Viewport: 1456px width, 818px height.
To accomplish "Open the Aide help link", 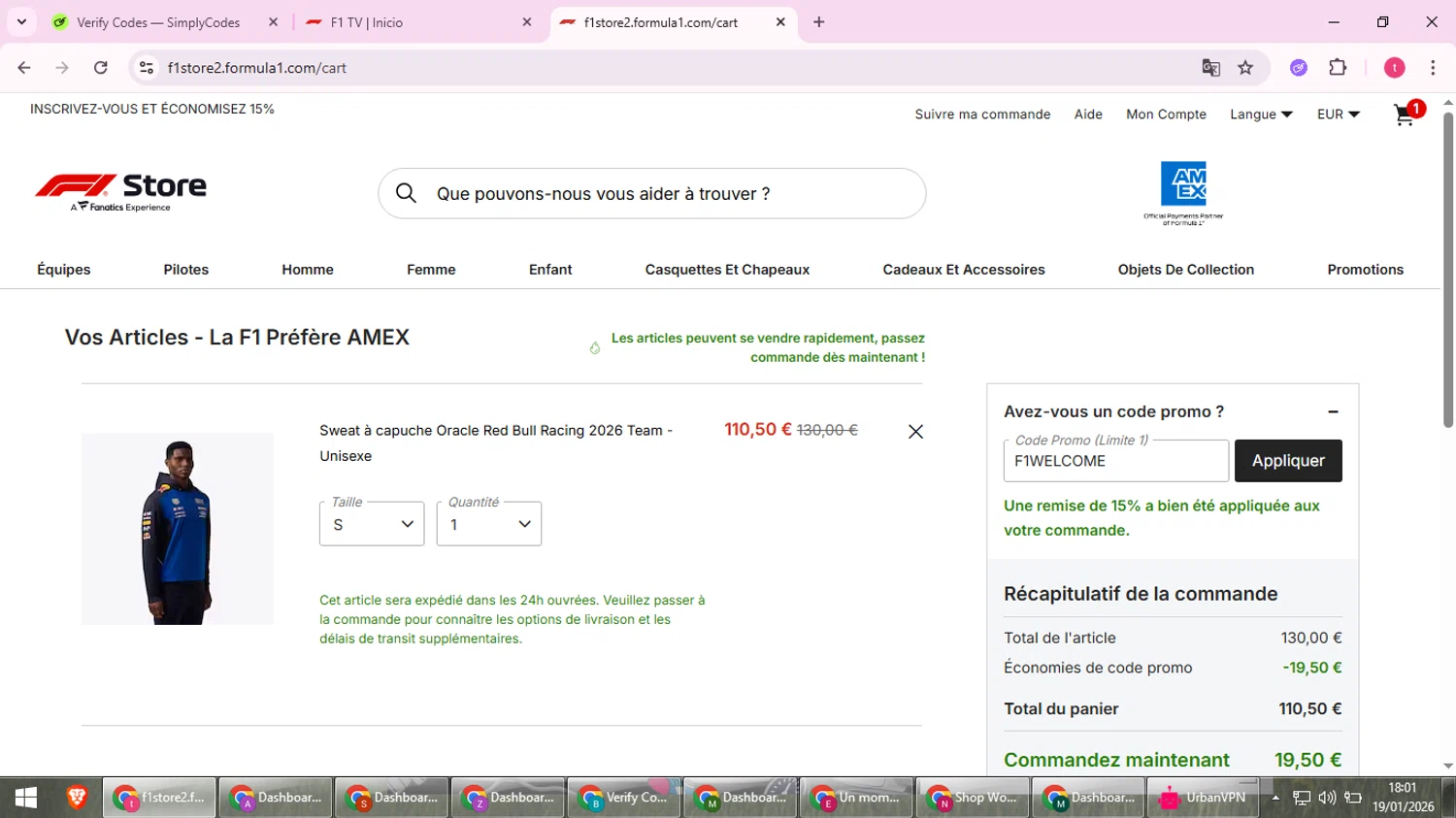I will [x=1088, y=115].
